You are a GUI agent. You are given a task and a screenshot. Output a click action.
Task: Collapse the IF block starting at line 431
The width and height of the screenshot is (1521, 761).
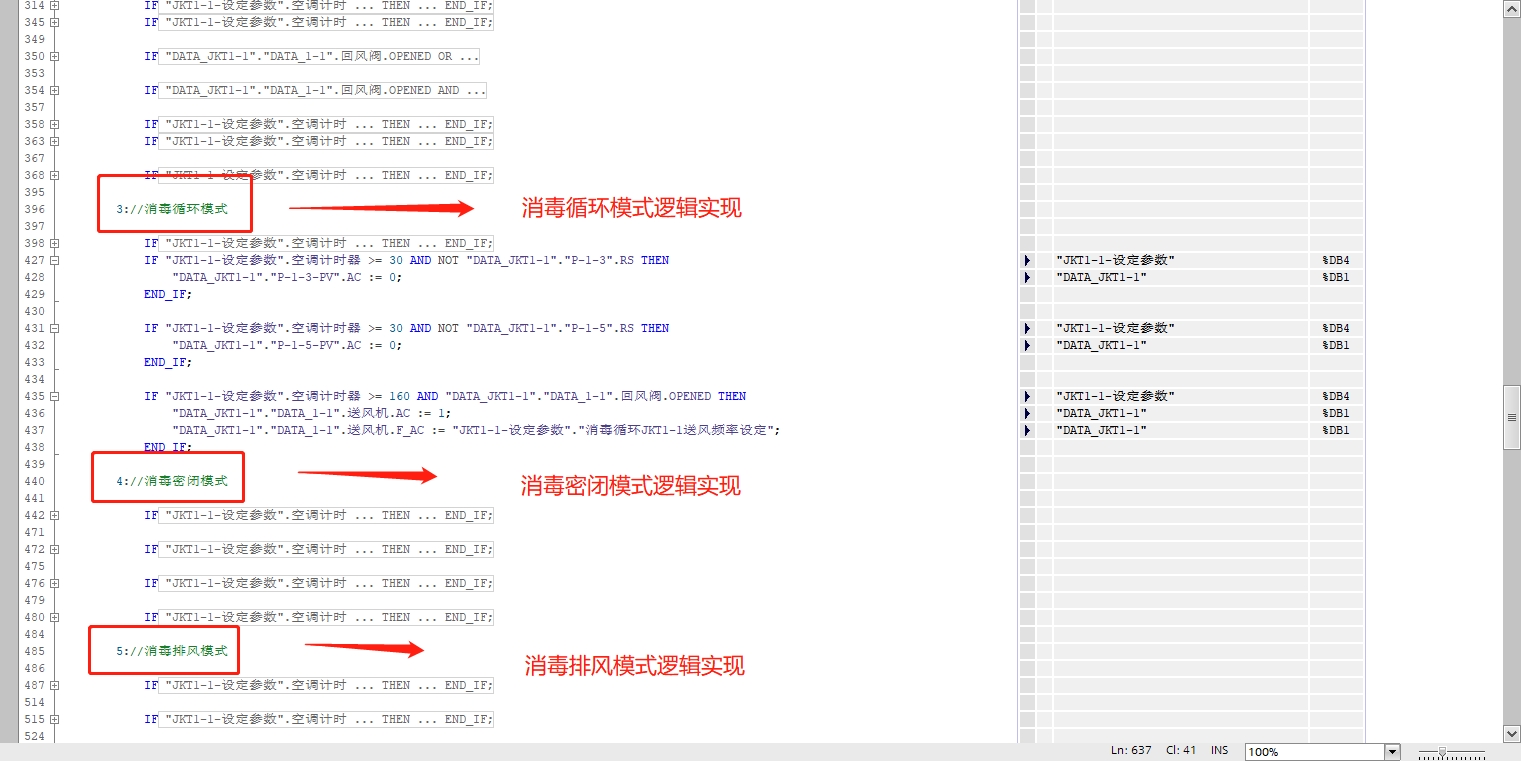[x=54, y=328]
